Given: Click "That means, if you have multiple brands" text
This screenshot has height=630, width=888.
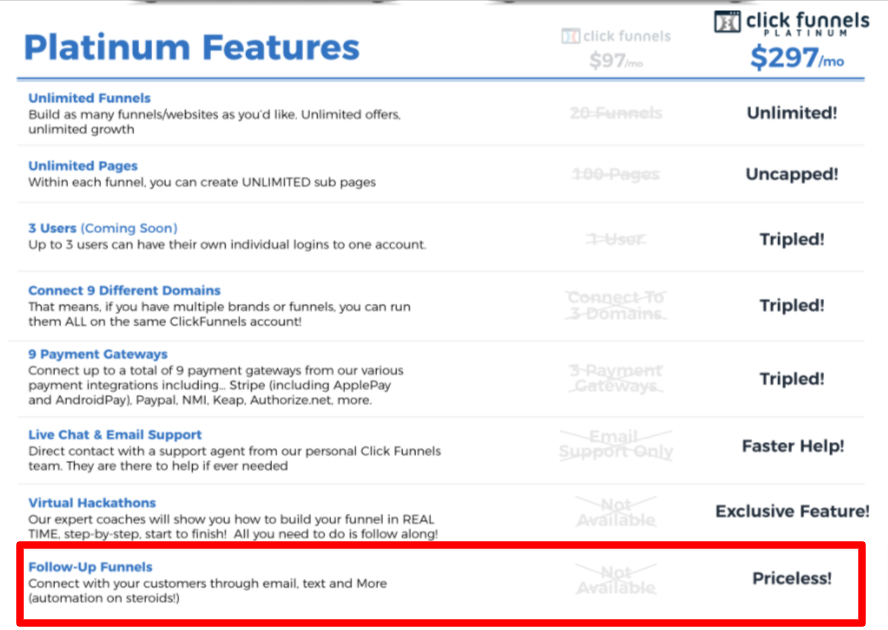Looking at the screenshot, I should click(220, 314).
